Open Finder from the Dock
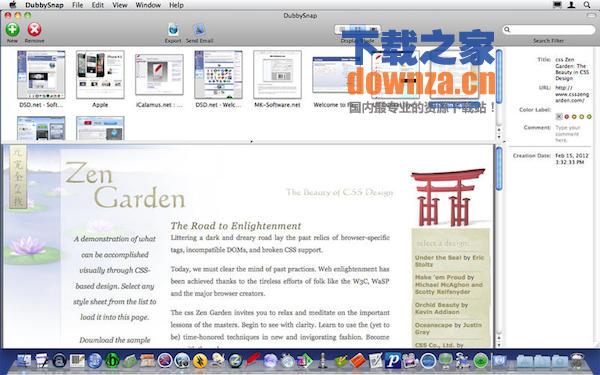Screen dimensions: 600x375 pyautogui.click(x=24, y=361)
